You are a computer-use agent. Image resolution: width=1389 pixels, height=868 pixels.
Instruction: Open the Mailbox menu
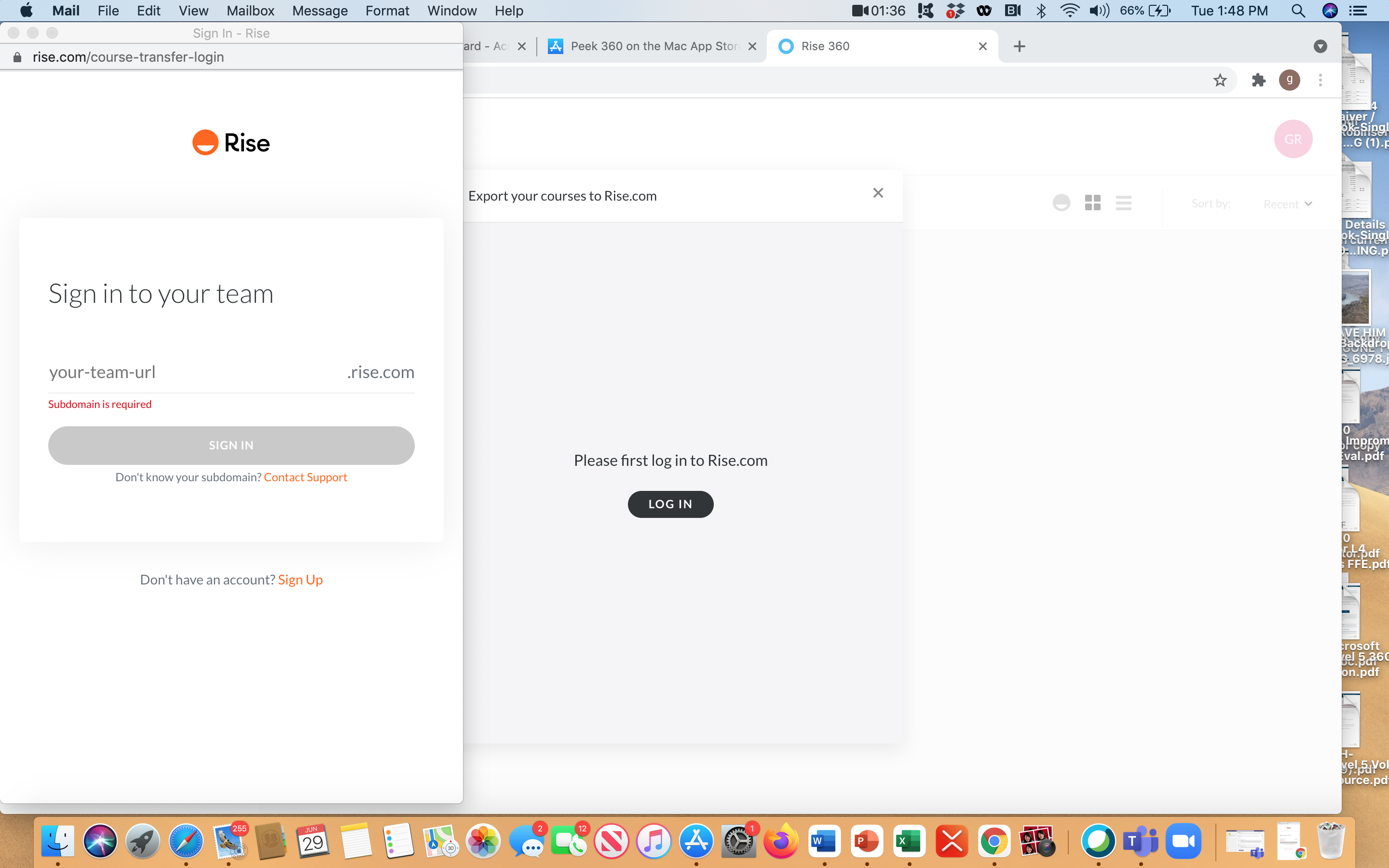250,10
